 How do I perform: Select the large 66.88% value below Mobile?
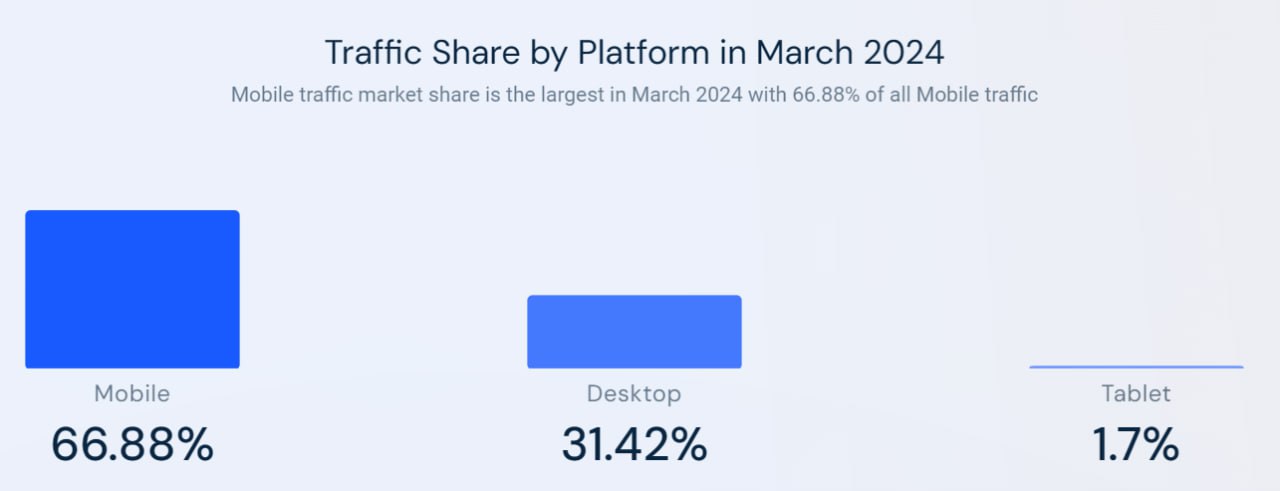coord(132,445)
